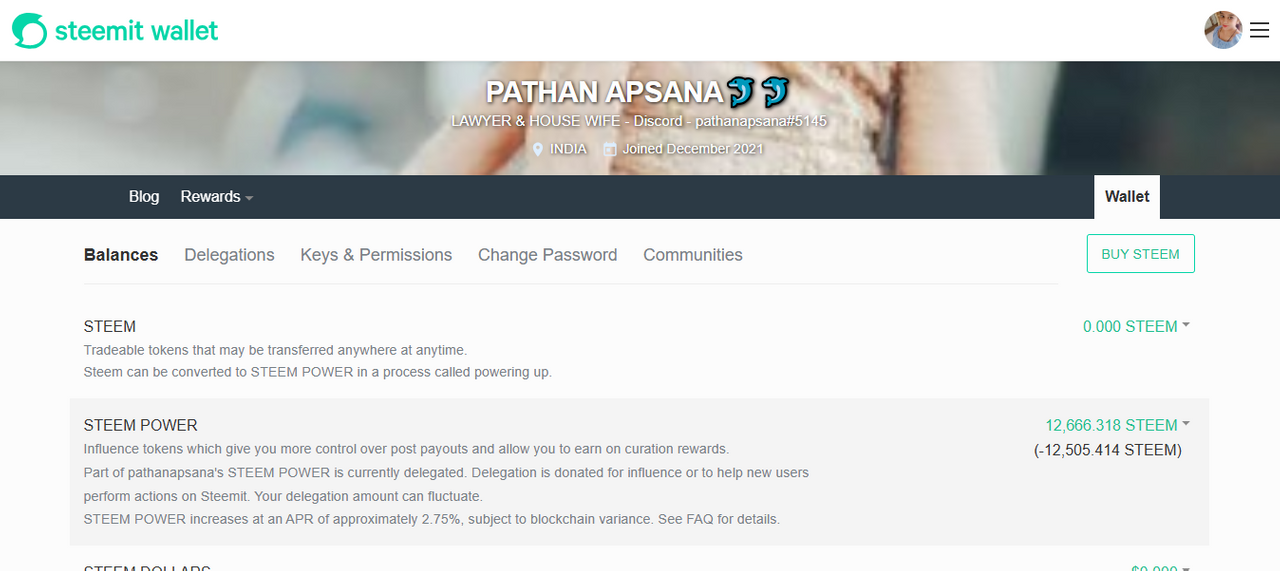Go to the Change Password section

547,255
